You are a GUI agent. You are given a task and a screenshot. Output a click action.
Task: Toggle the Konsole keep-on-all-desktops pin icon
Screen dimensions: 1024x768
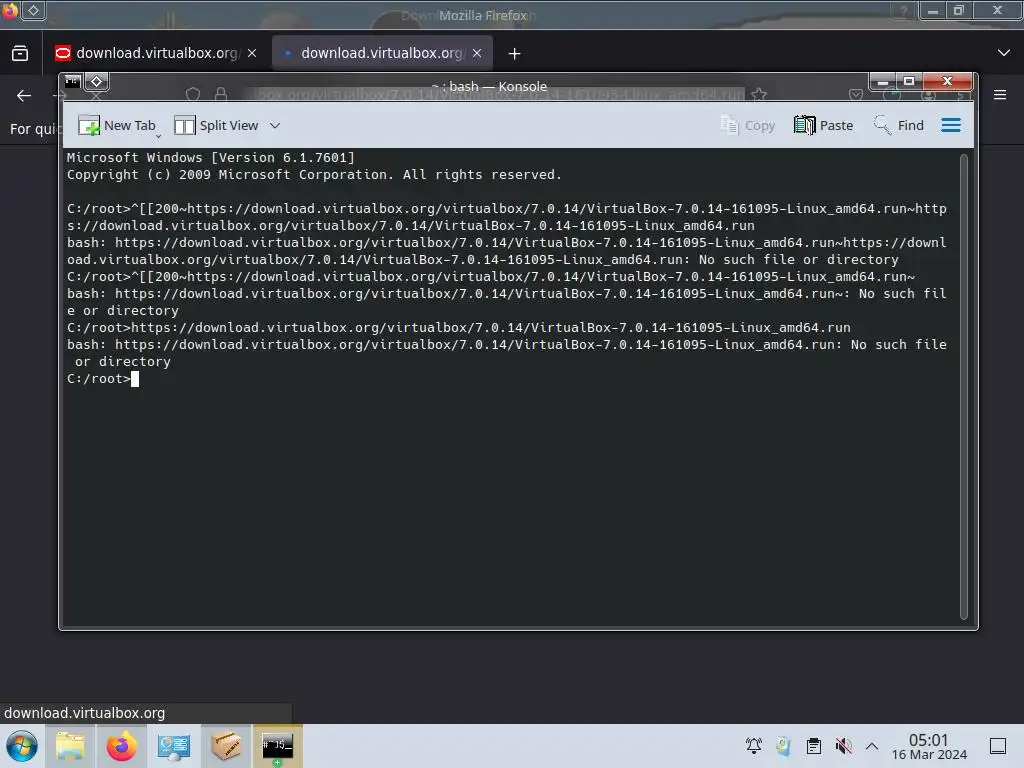[97, 82]
